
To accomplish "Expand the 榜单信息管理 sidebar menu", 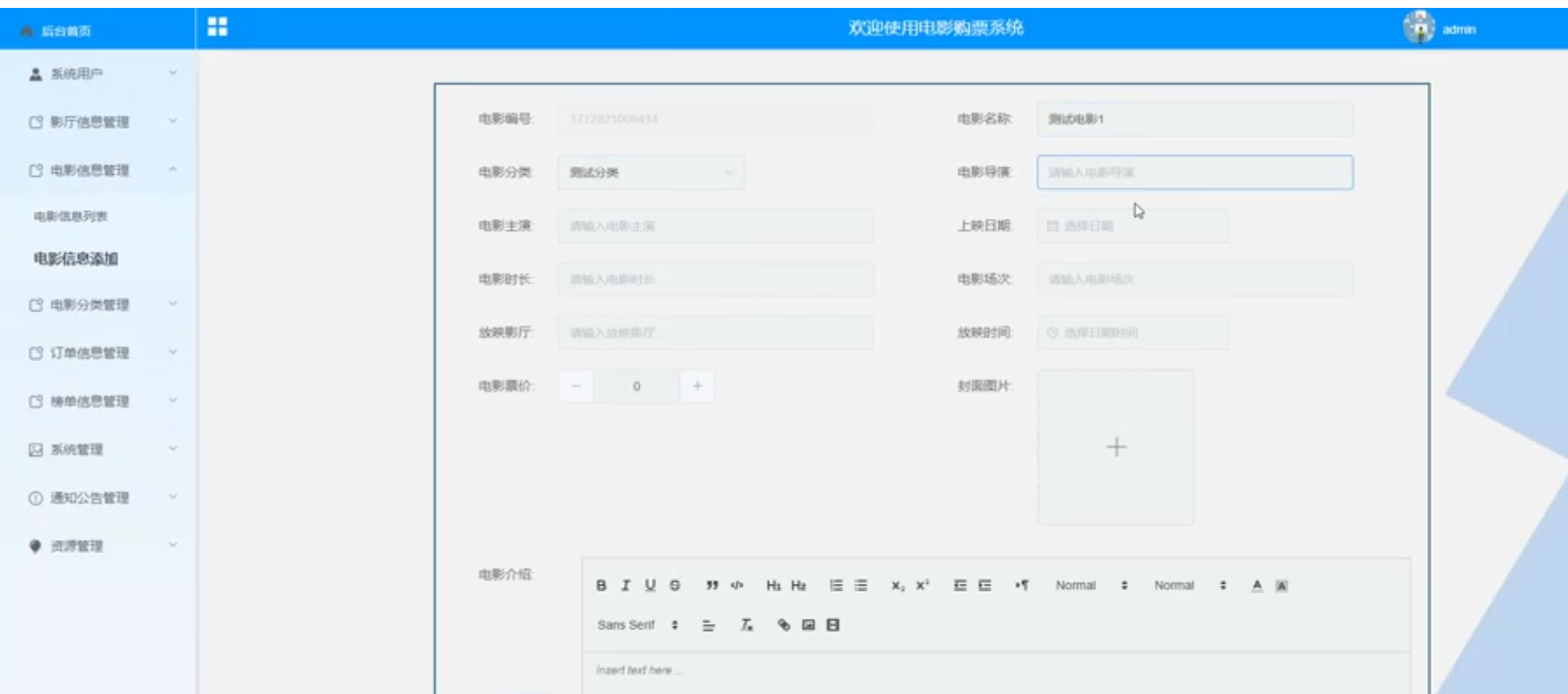I will [98, 401].
